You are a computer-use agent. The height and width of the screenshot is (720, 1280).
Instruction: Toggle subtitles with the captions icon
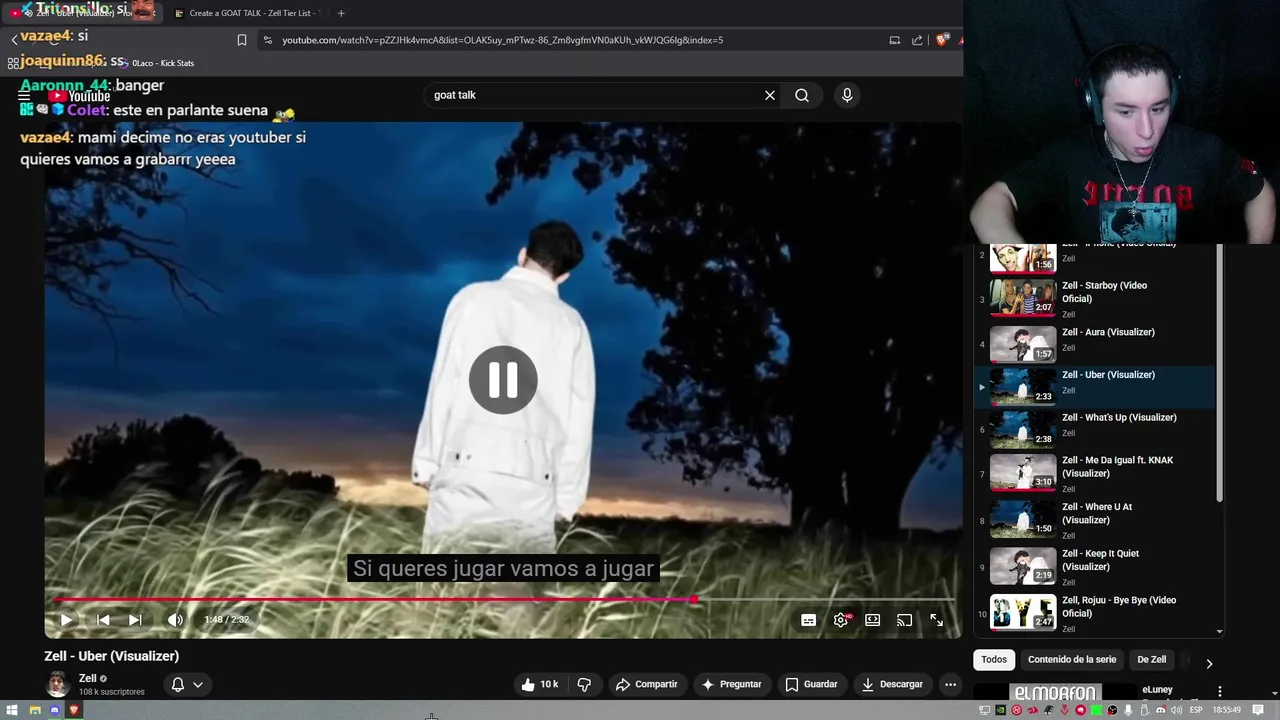tap(808, 620)
